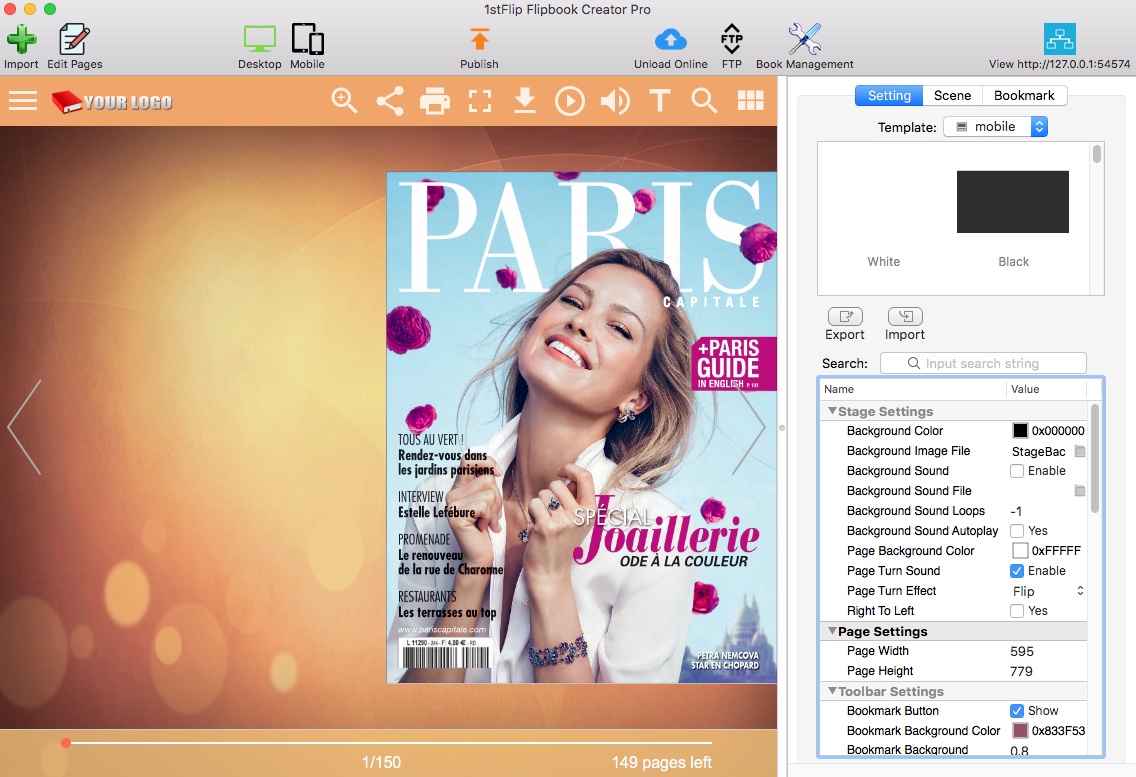Screen dimensions: 1136x777
Task: Click the text select T icon
Action: [660, 101]
